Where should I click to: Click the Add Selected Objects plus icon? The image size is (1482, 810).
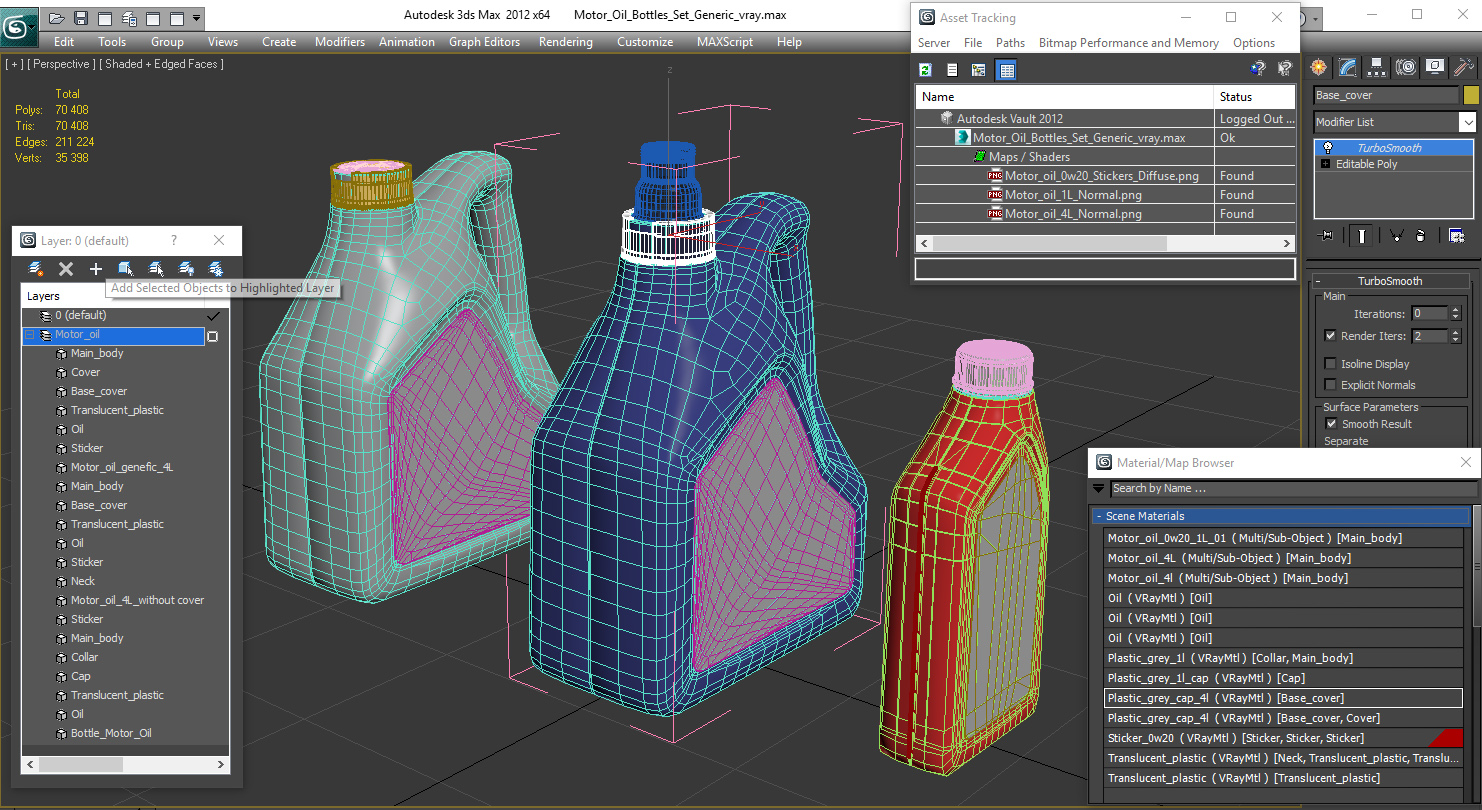coord(96,268)
